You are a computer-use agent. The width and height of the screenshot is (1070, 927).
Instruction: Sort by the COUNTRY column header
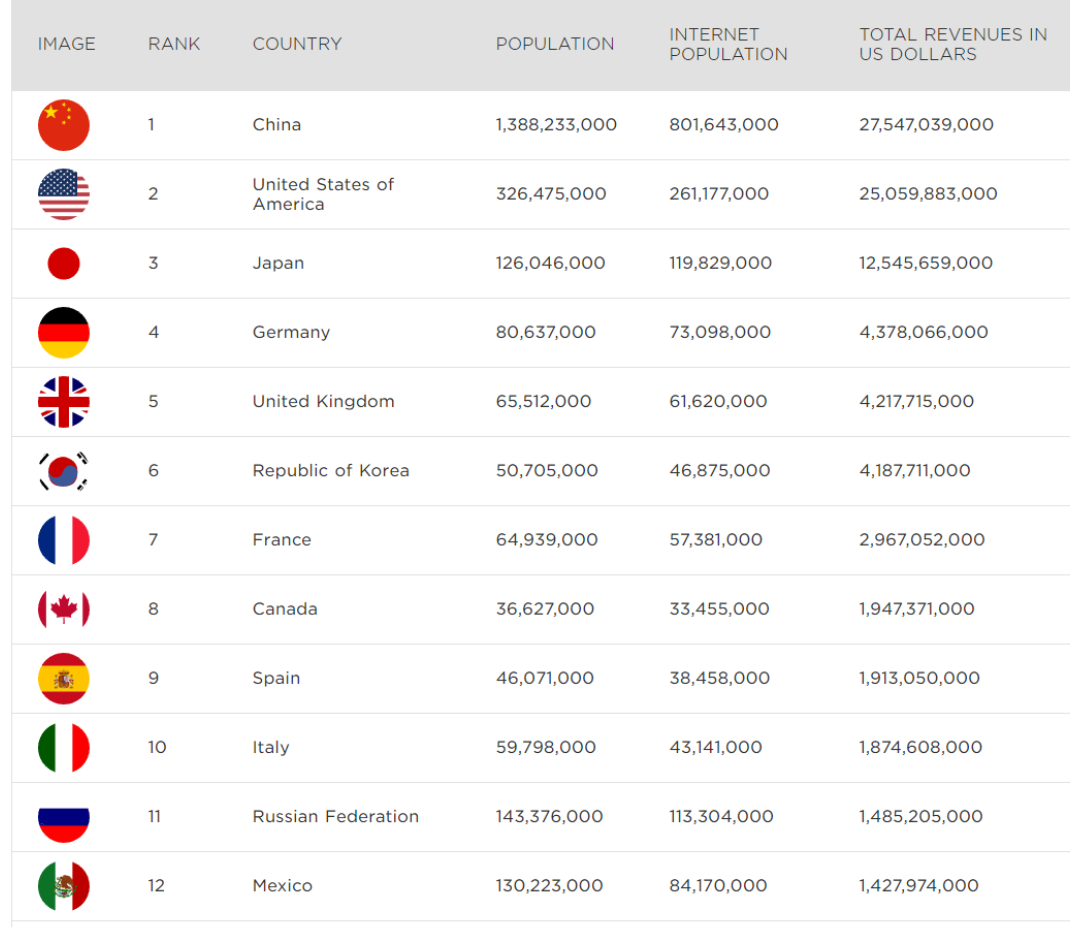coord(297,44)
